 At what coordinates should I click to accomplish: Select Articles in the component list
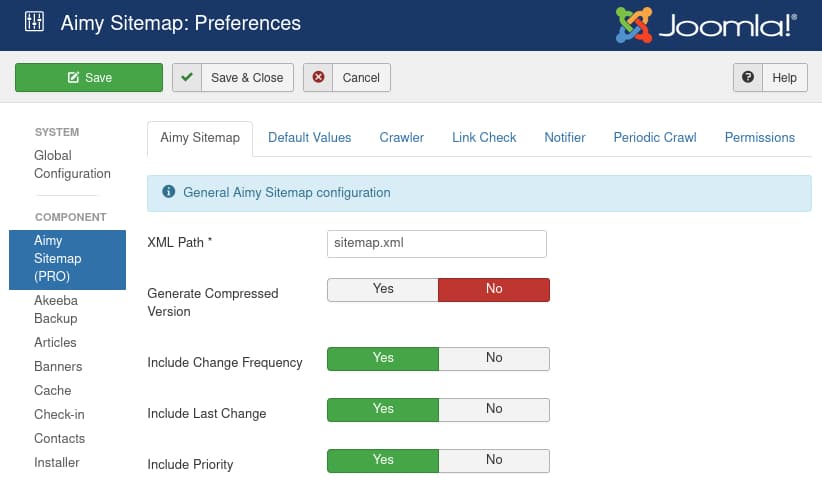click(x=55, y=342)
